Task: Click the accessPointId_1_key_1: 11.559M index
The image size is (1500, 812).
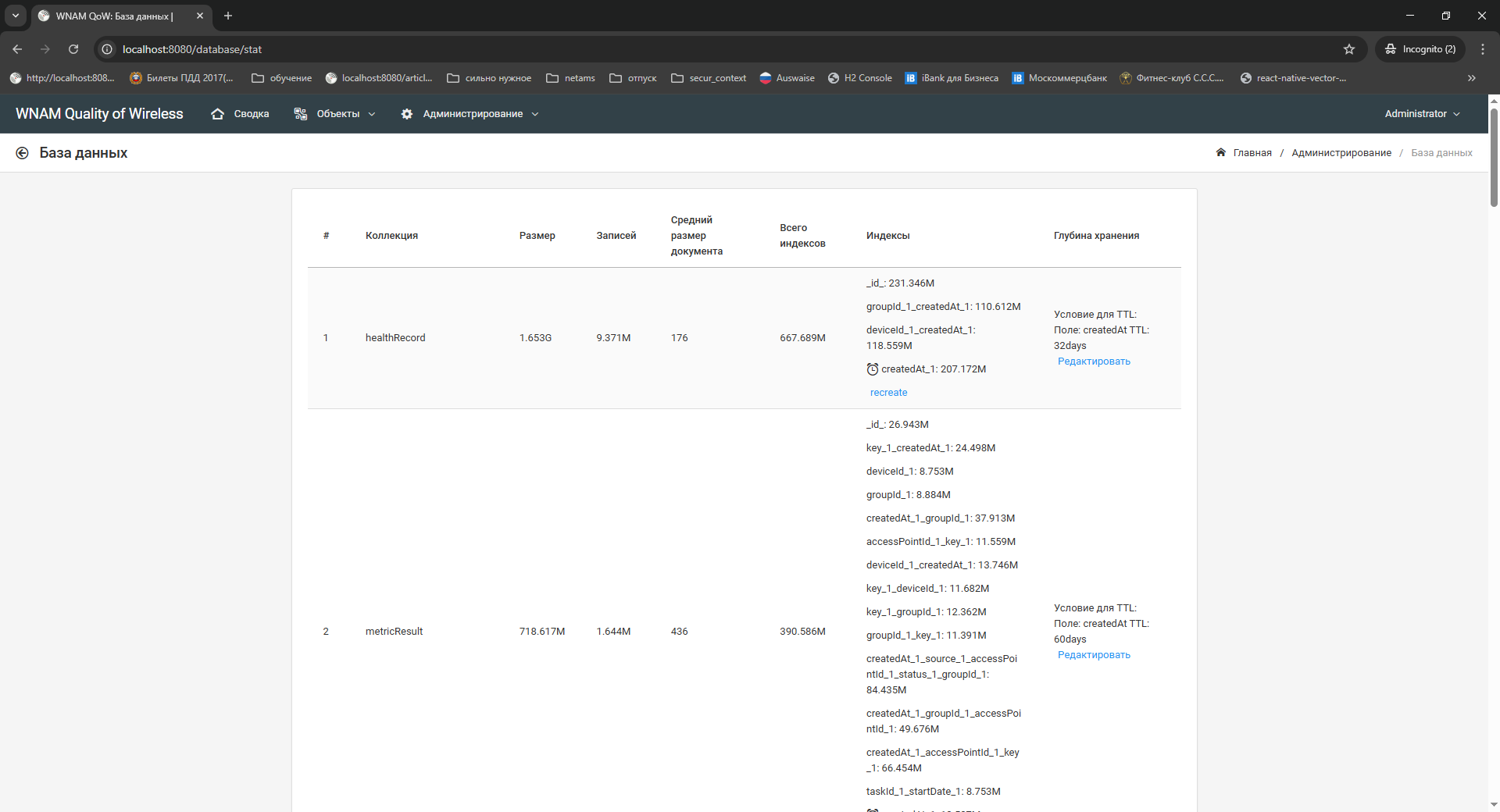Action: 941,542
